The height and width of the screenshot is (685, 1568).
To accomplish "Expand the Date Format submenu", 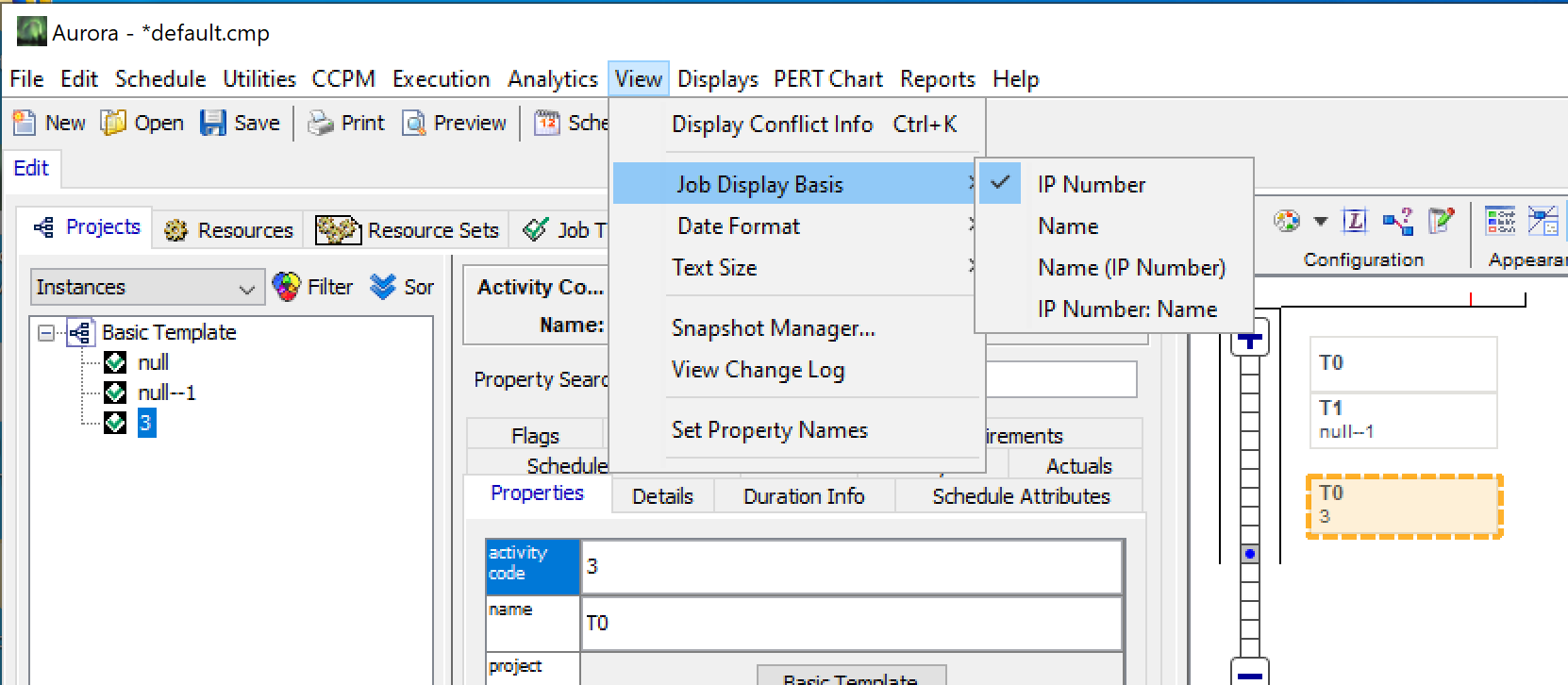I will tap(738, 226).
